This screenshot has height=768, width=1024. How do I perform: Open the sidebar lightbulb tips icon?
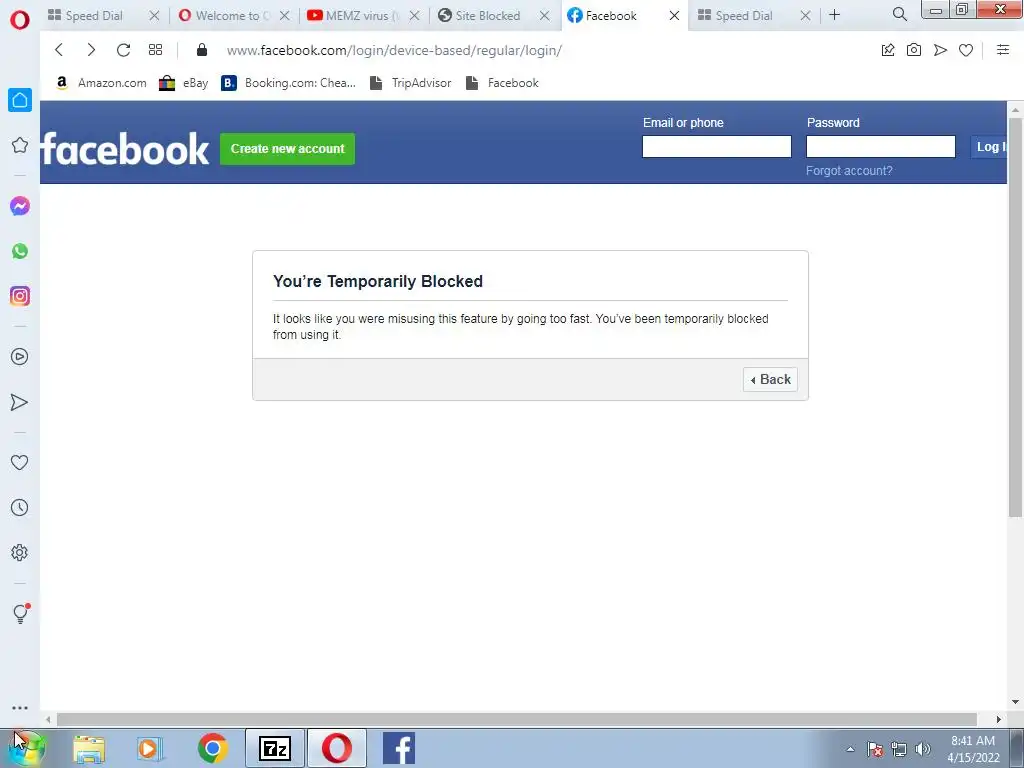(20, 613)
